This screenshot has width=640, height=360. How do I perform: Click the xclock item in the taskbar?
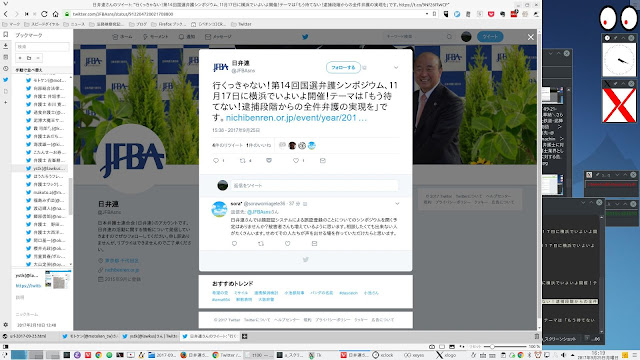tap(382, 355)
